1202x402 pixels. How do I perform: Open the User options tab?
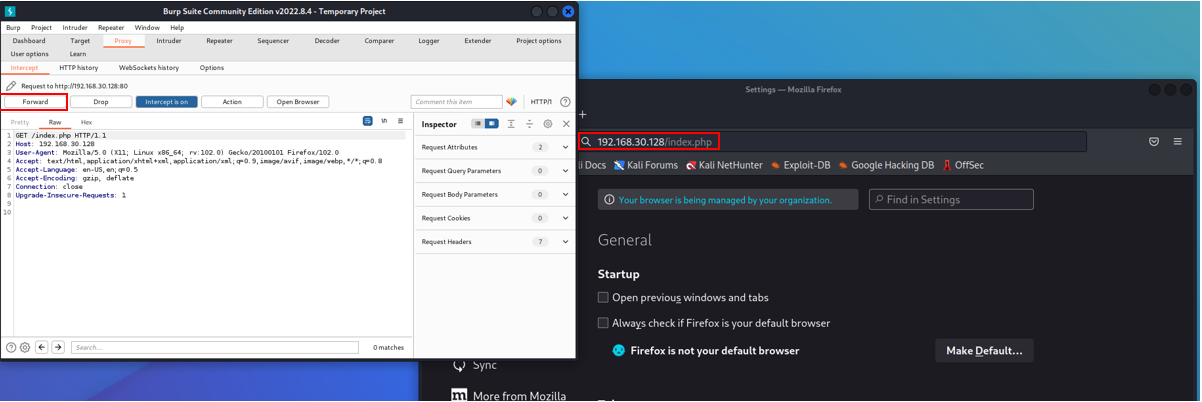[x=29, y=54]
